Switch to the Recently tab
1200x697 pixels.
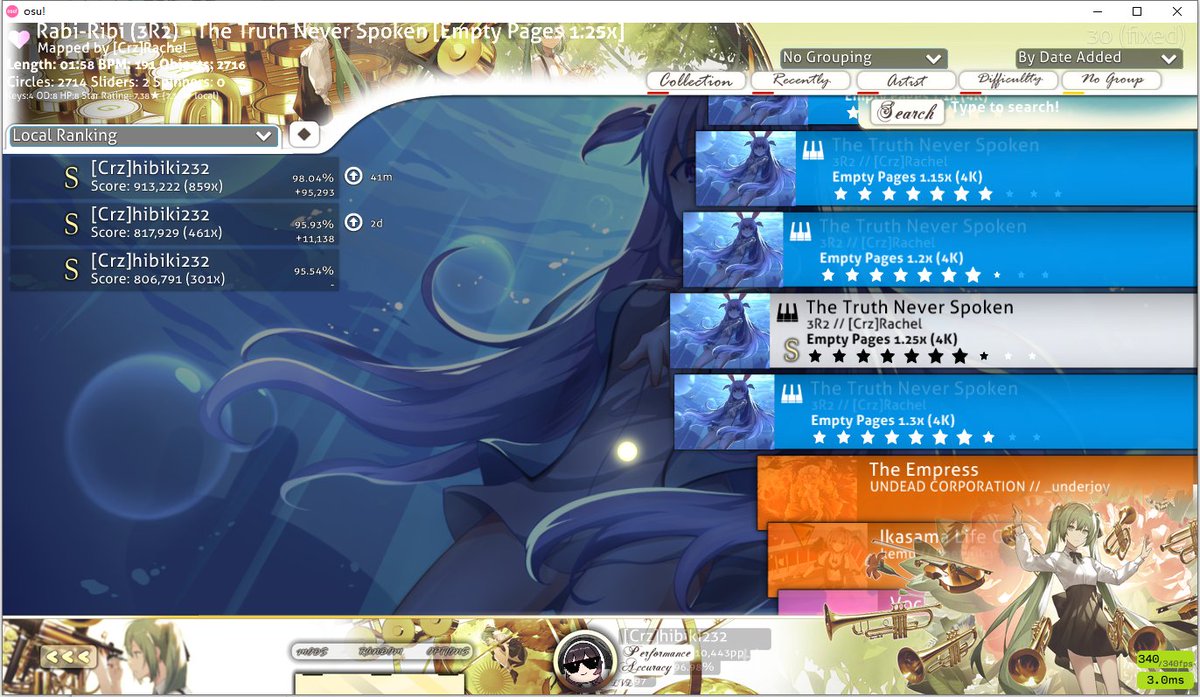point(801,80)
